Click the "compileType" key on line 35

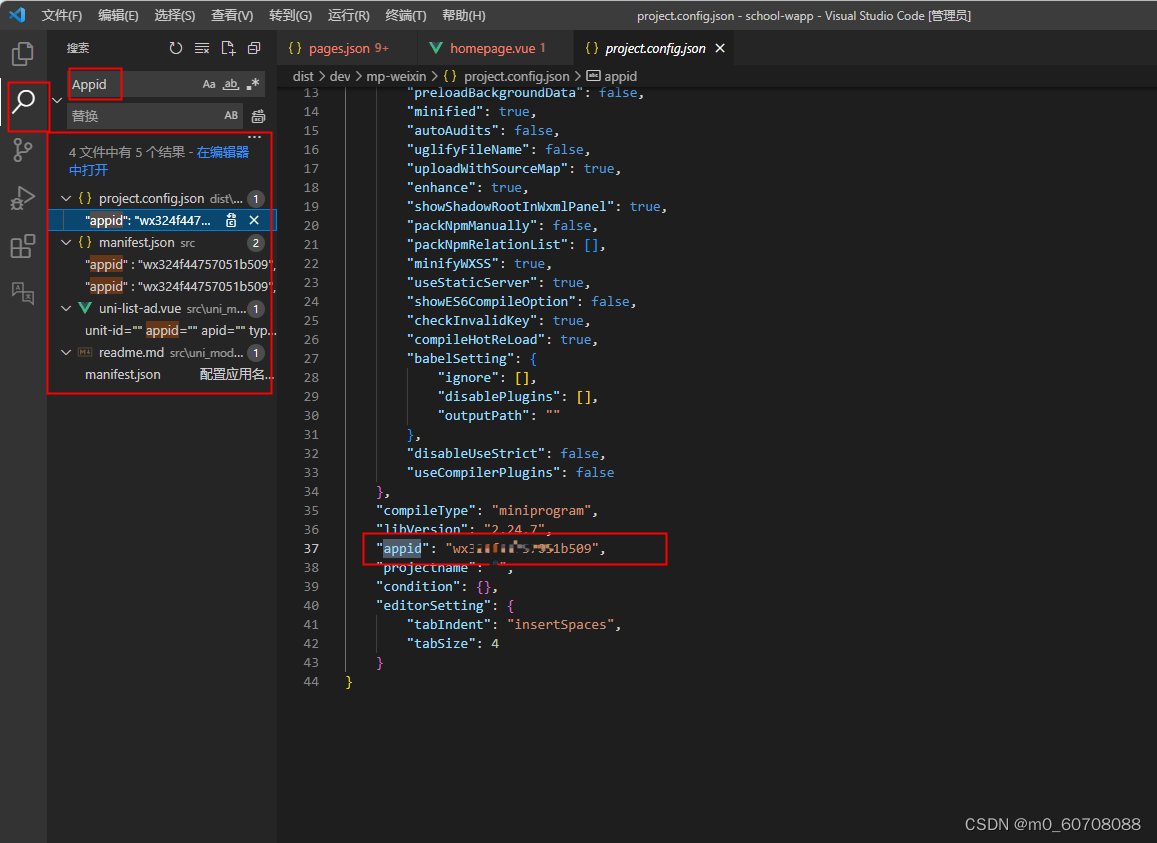(426, 511)
